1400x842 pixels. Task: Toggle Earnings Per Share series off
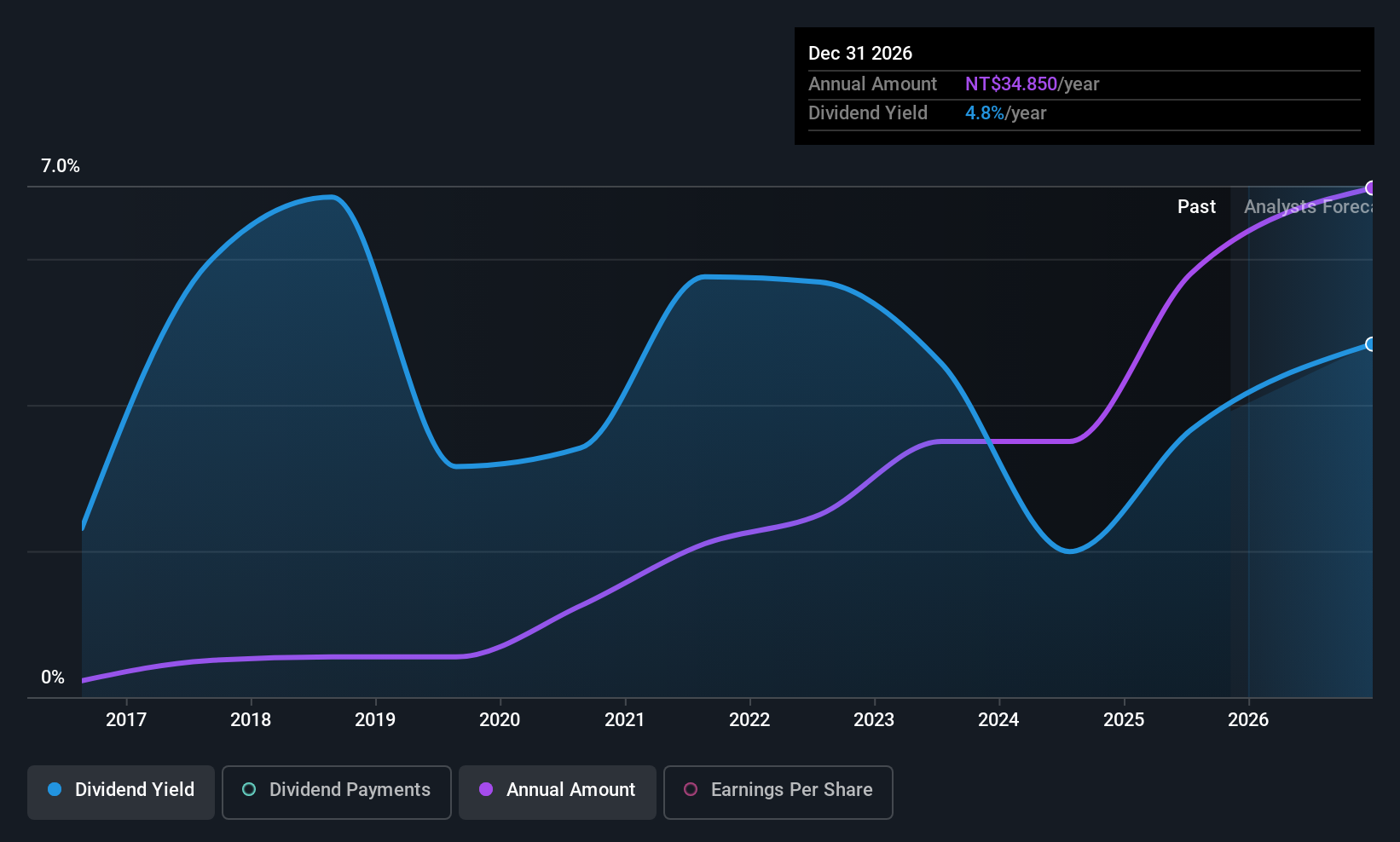point(777,792)
